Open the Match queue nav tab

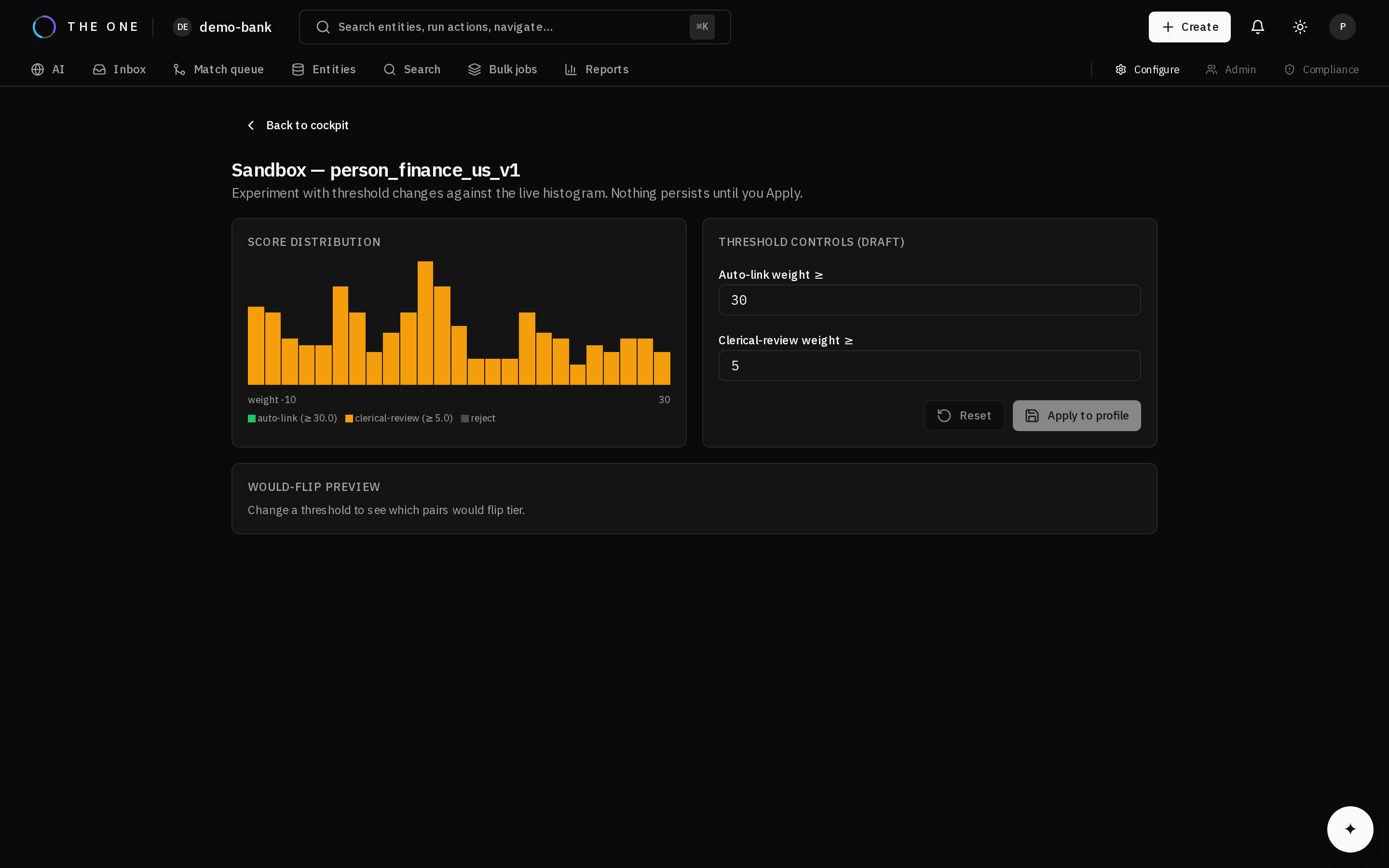coord(218,69)
